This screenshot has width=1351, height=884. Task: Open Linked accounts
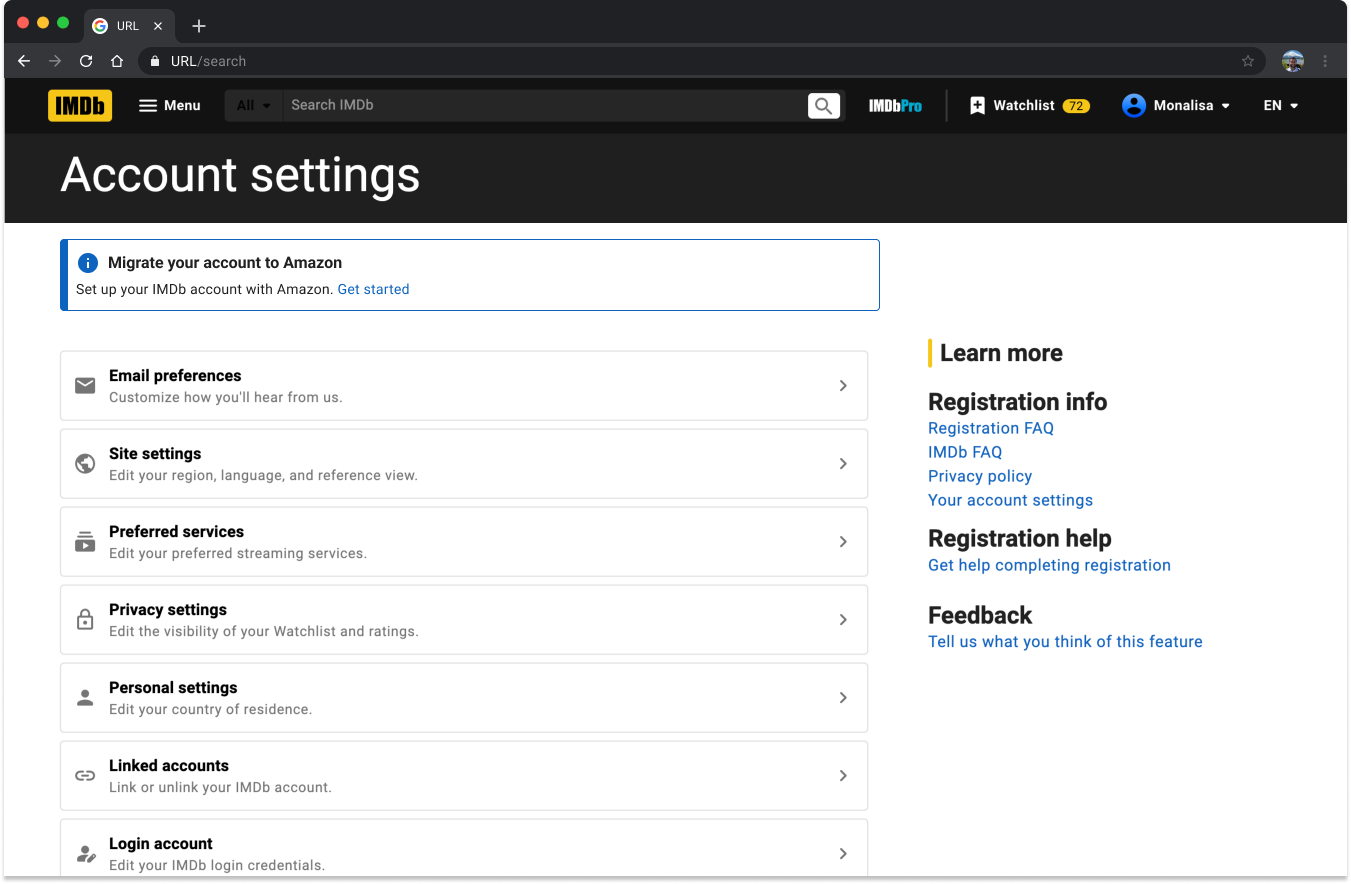coord(464,775)
